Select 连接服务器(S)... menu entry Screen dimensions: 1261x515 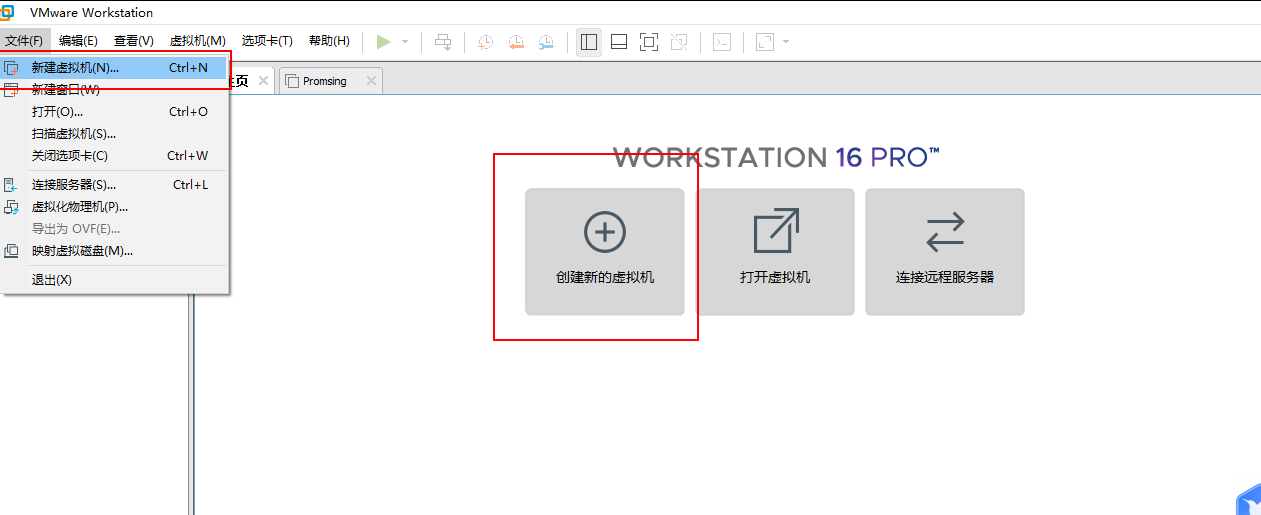point(114,185)
